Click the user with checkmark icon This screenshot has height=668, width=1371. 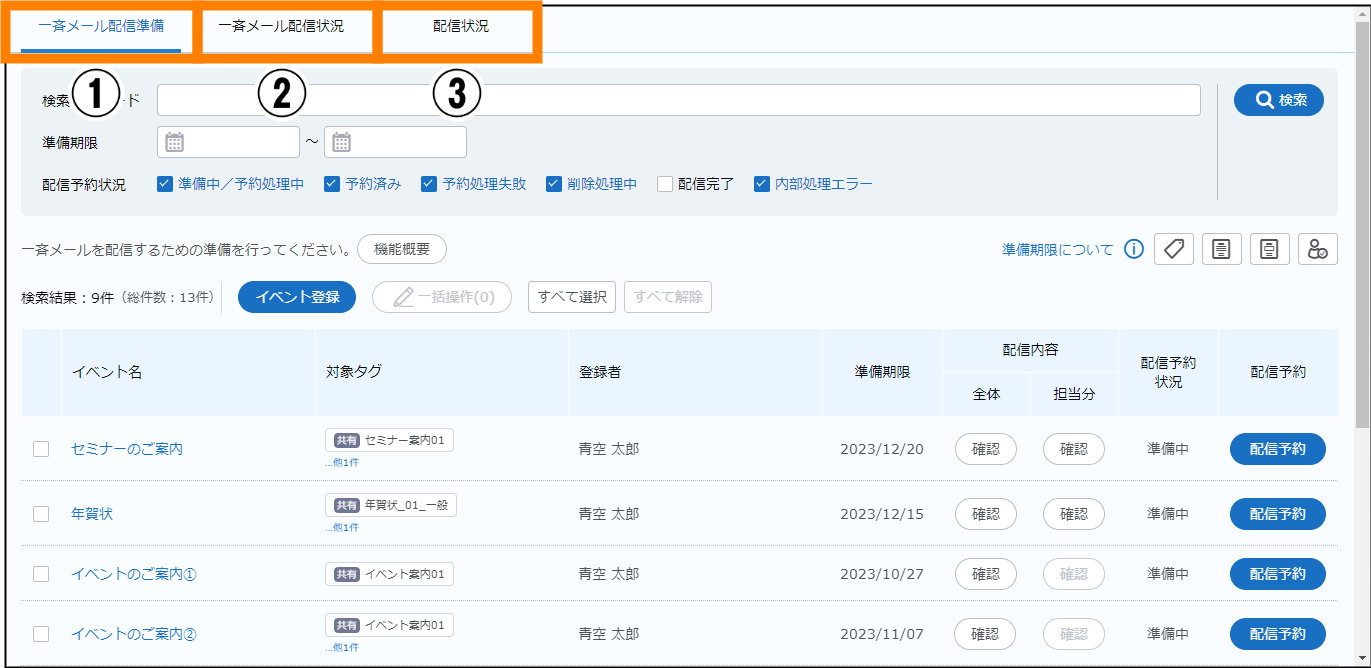point(1317,249)
